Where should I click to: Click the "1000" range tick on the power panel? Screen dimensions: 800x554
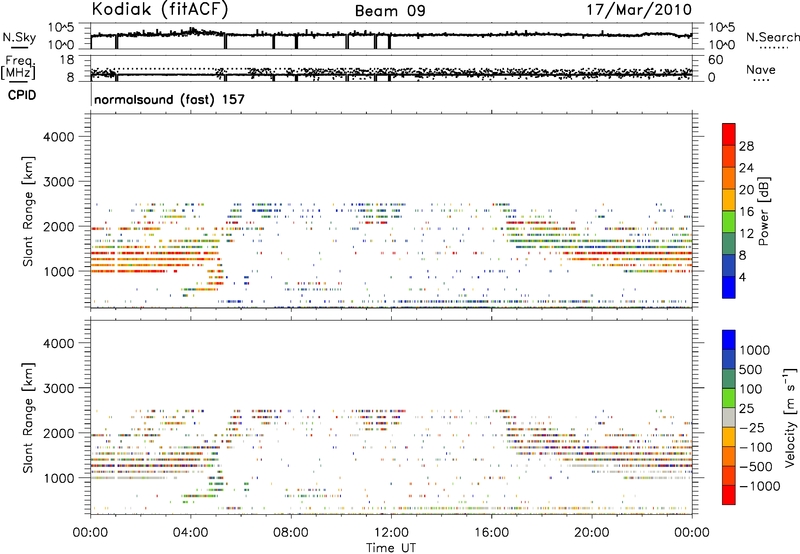pyautogui.click(x=59, y=271)
